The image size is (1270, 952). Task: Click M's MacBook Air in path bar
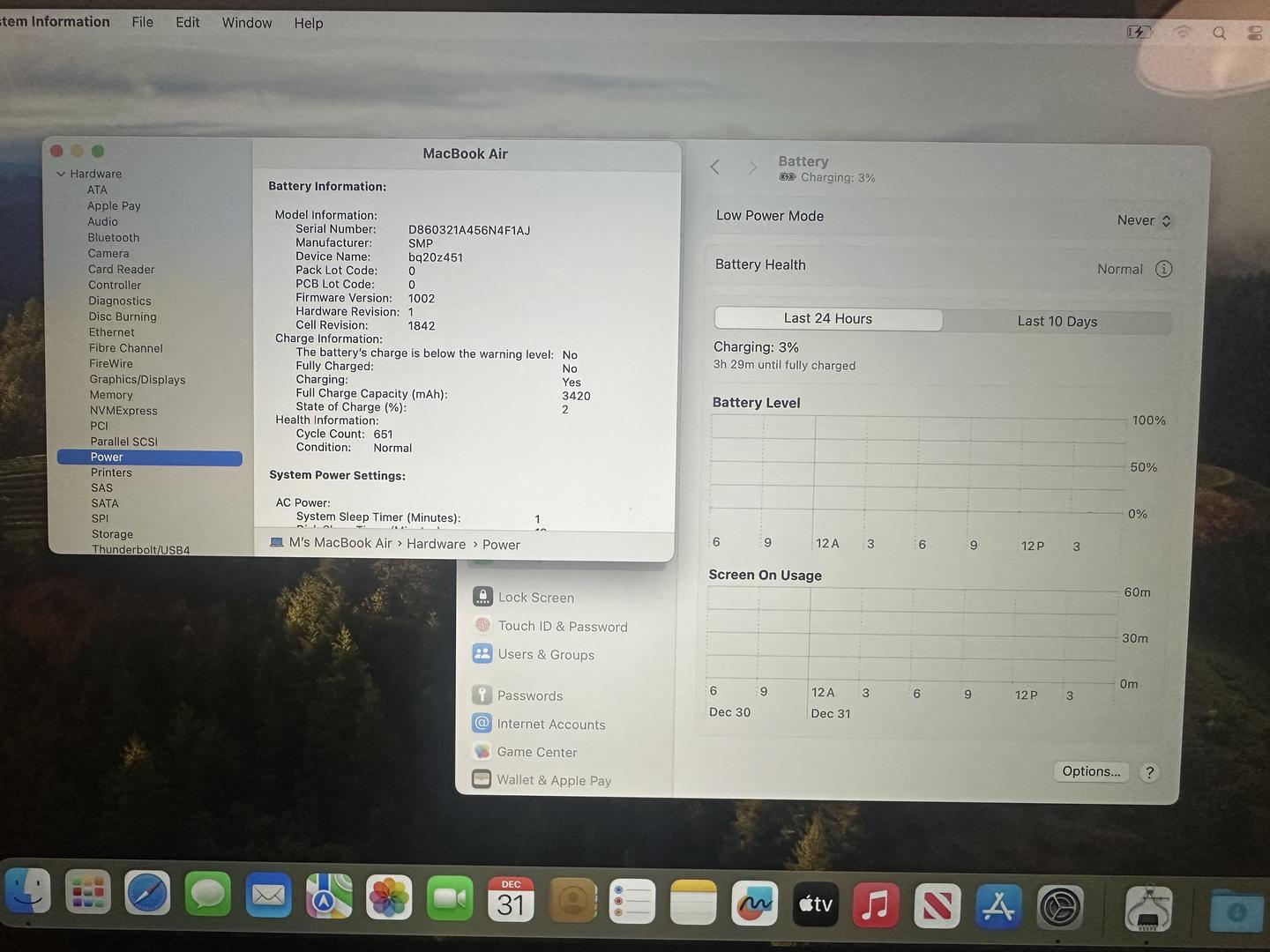332,543
